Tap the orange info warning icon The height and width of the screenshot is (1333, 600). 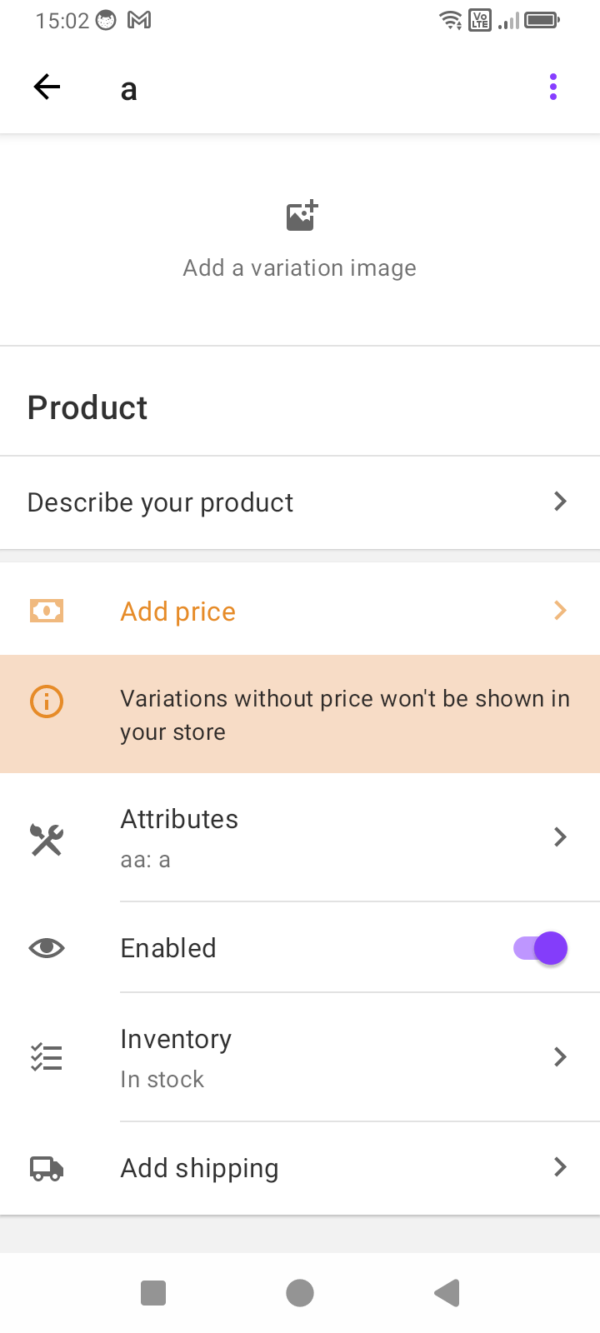click(x=47, y=702)
